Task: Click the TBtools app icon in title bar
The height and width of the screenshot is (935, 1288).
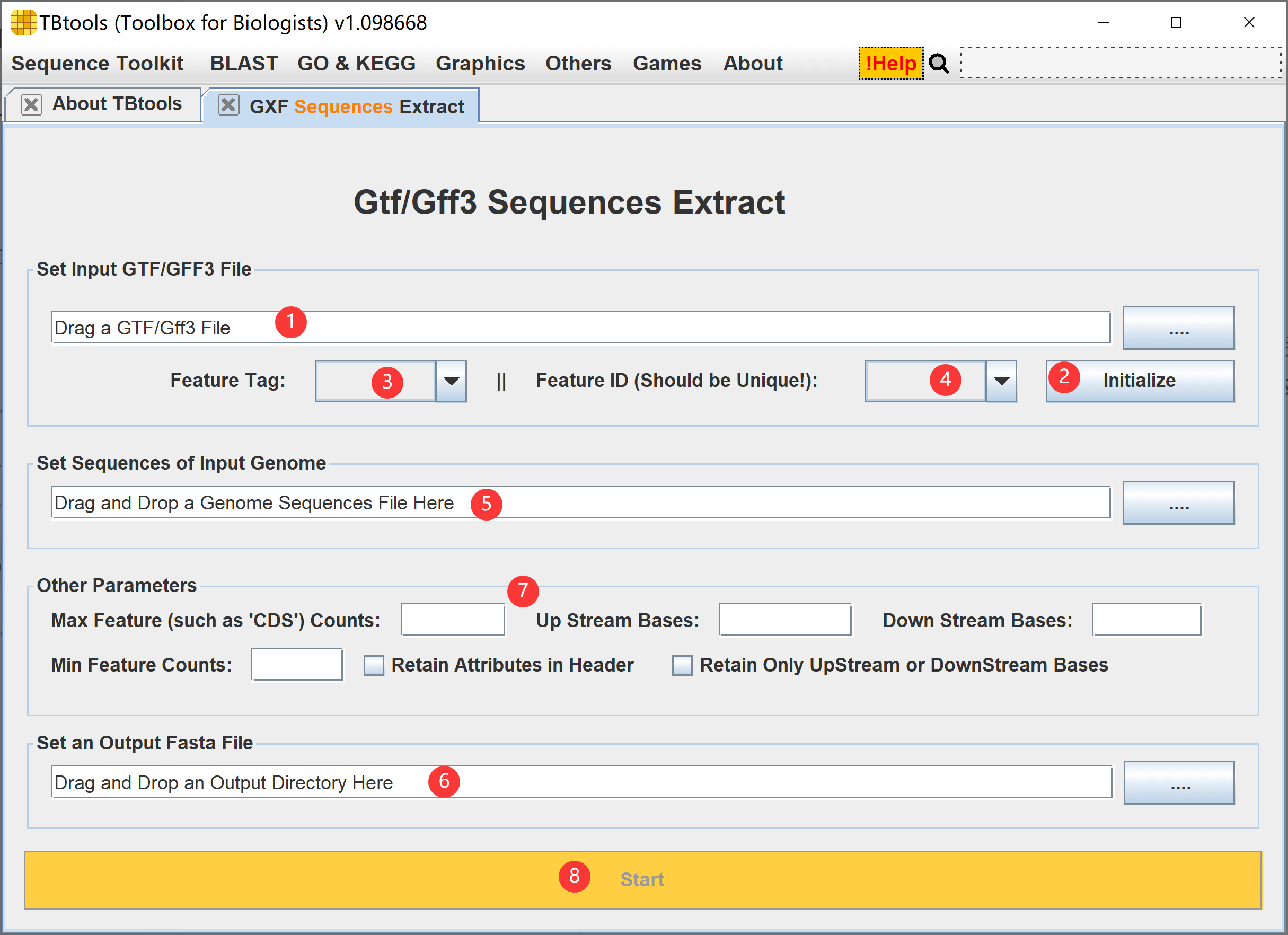Action: (x=23, y=23)
